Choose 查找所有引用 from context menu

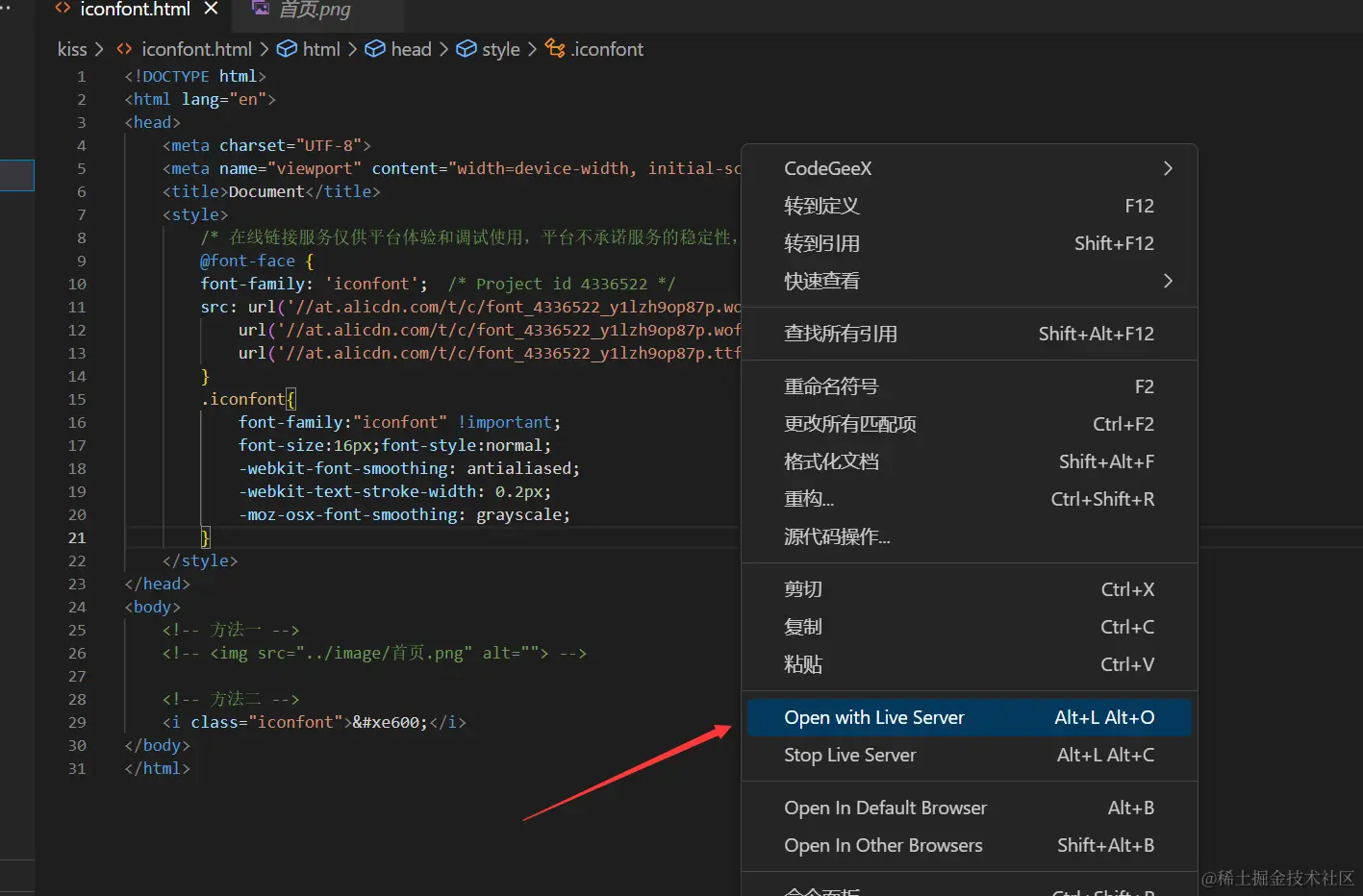click(x=970, y=334)
